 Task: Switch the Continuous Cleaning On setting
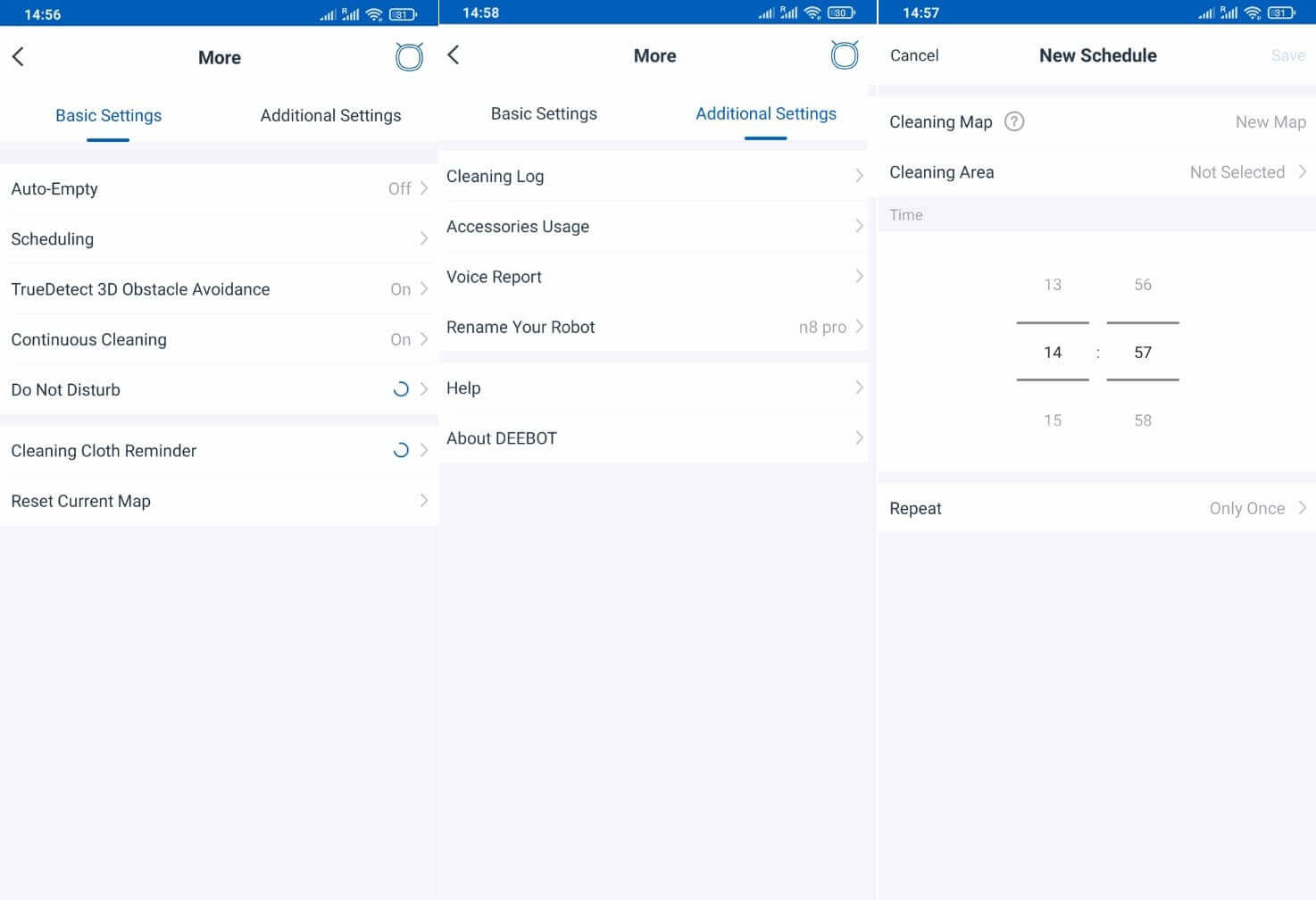coord(400,340)
